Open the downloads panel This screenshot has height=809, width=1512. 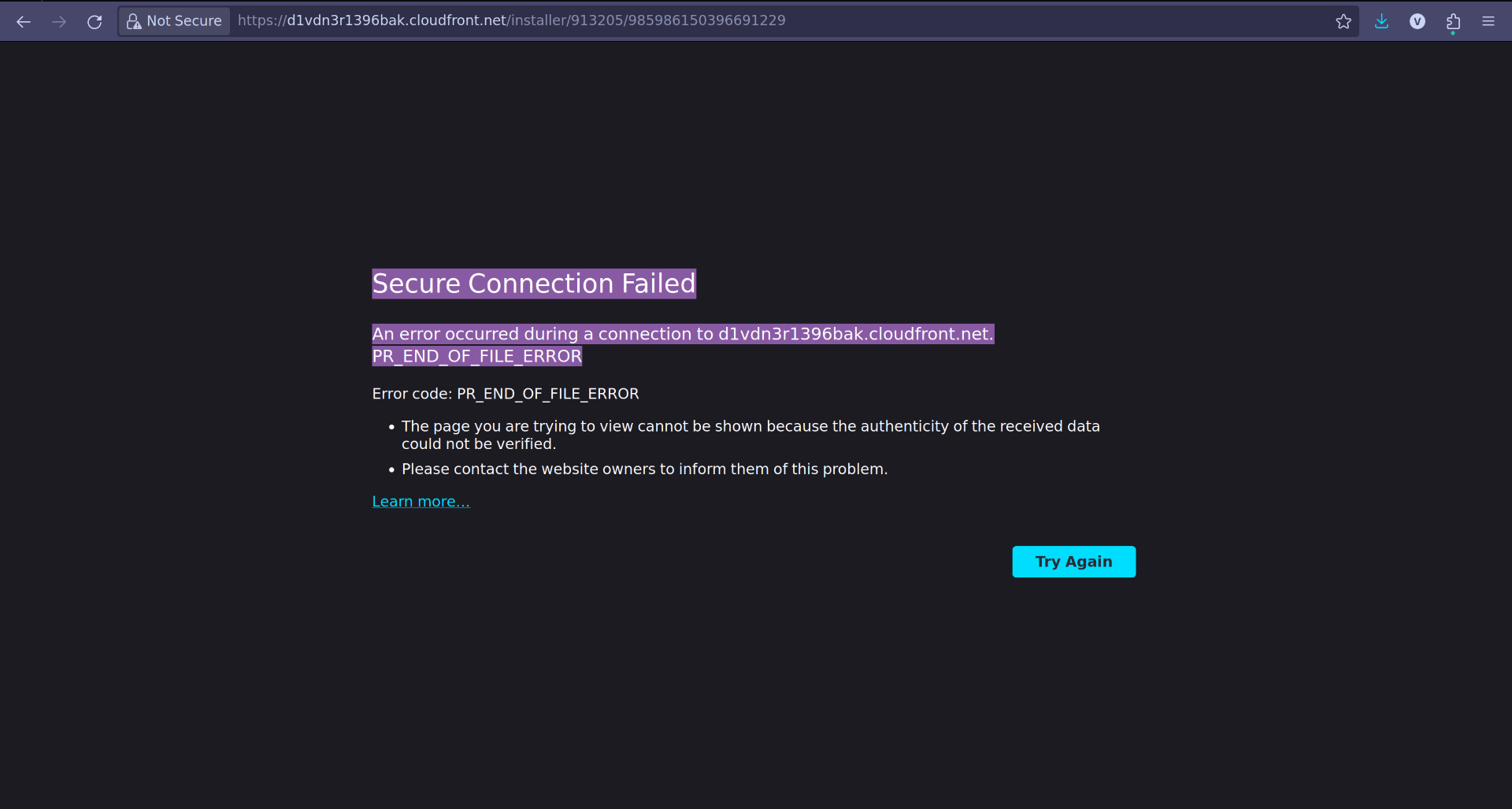coord(1382,21)
